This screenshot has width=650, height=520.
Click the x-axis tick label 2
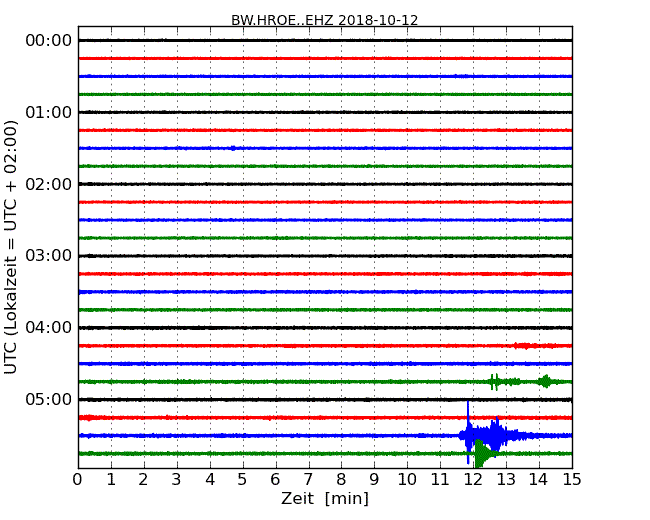point(143,480)
